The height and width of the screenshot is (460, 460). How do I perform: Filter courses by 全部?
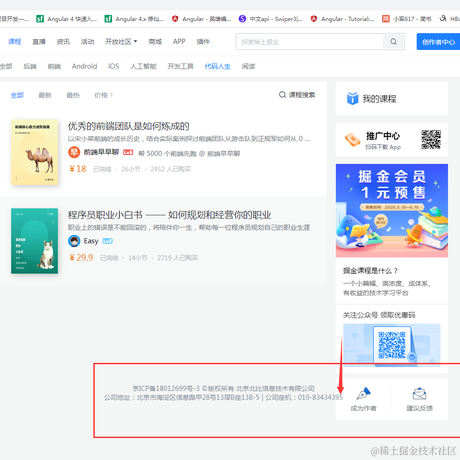[x=17, y=95]
